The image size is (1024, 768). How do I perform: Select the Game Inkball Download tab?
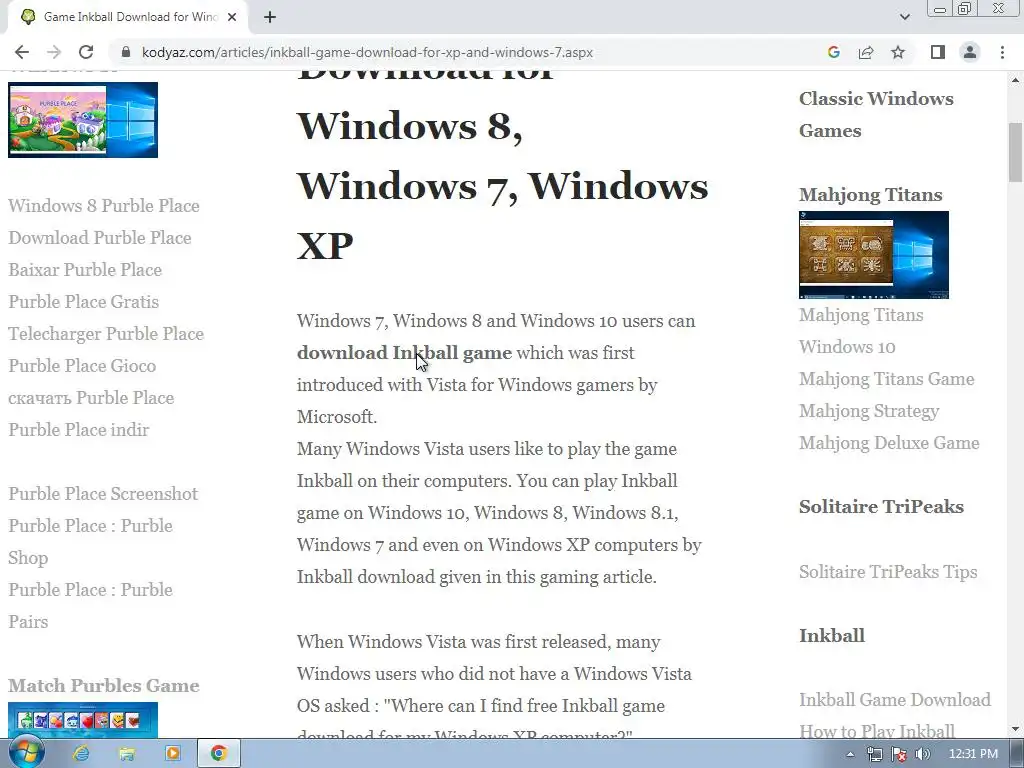[129, 17]
